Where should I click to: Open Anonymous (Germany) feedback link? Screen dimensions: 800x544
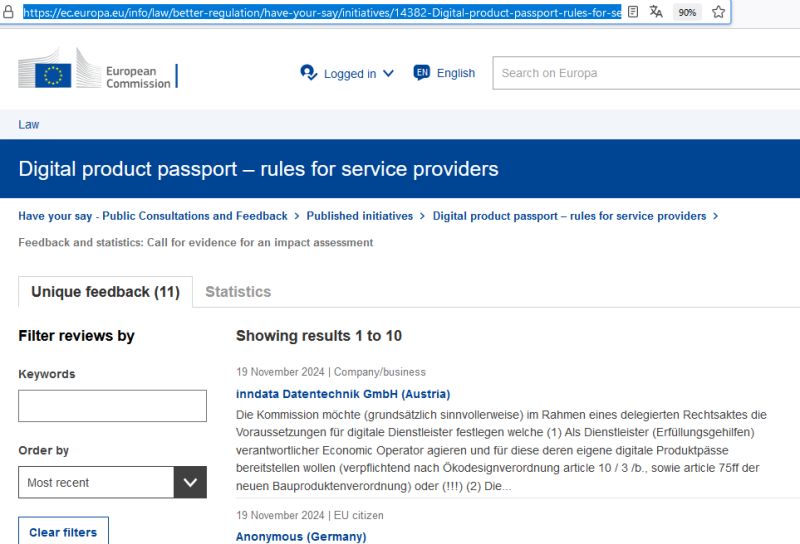pyautogui.click(x=301, y=537)
